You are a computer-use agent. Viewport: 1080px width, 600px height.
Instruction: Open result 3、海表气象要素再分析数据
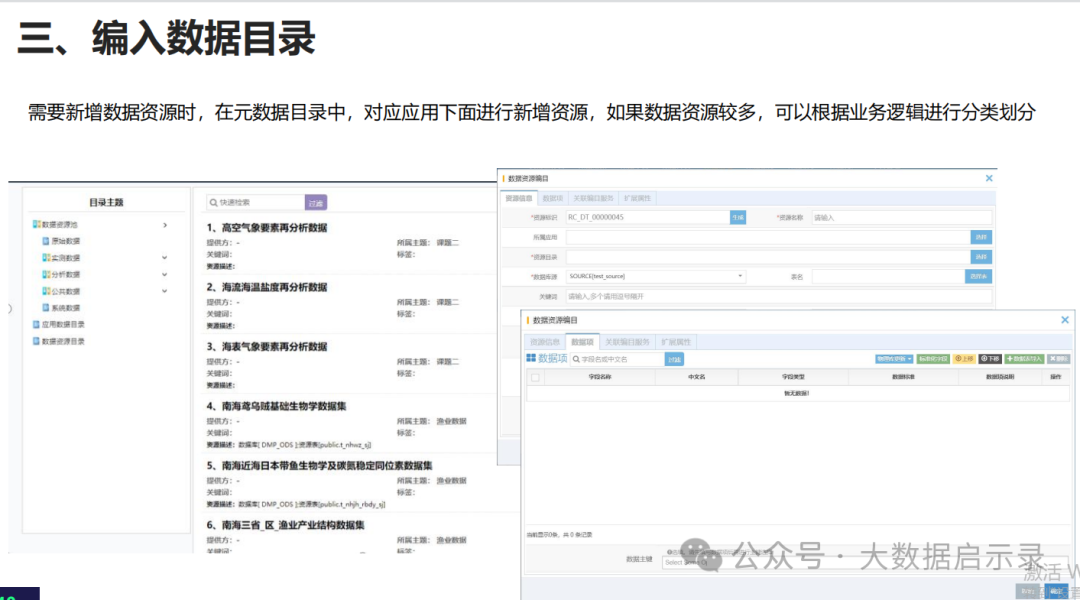(267, 346)
